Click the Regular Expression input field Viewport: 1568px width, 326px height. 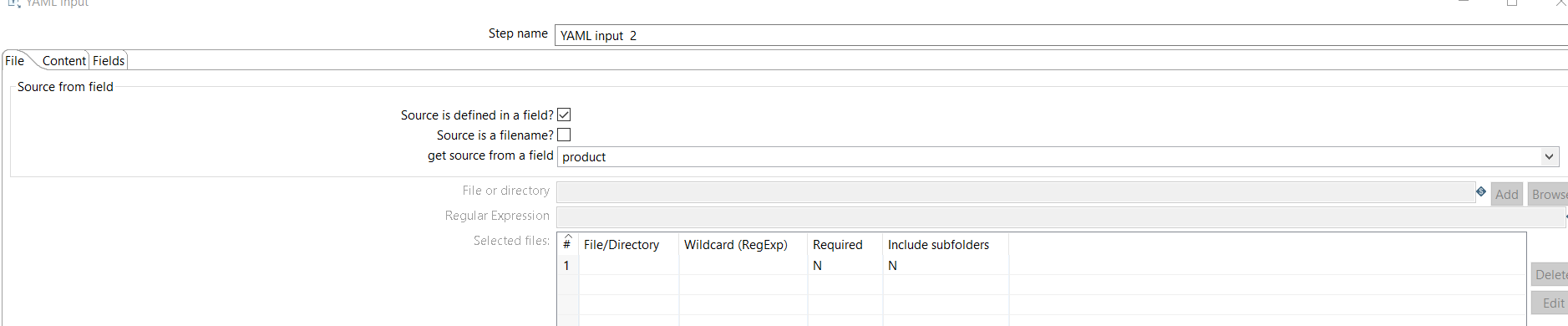click(1061, 217)
